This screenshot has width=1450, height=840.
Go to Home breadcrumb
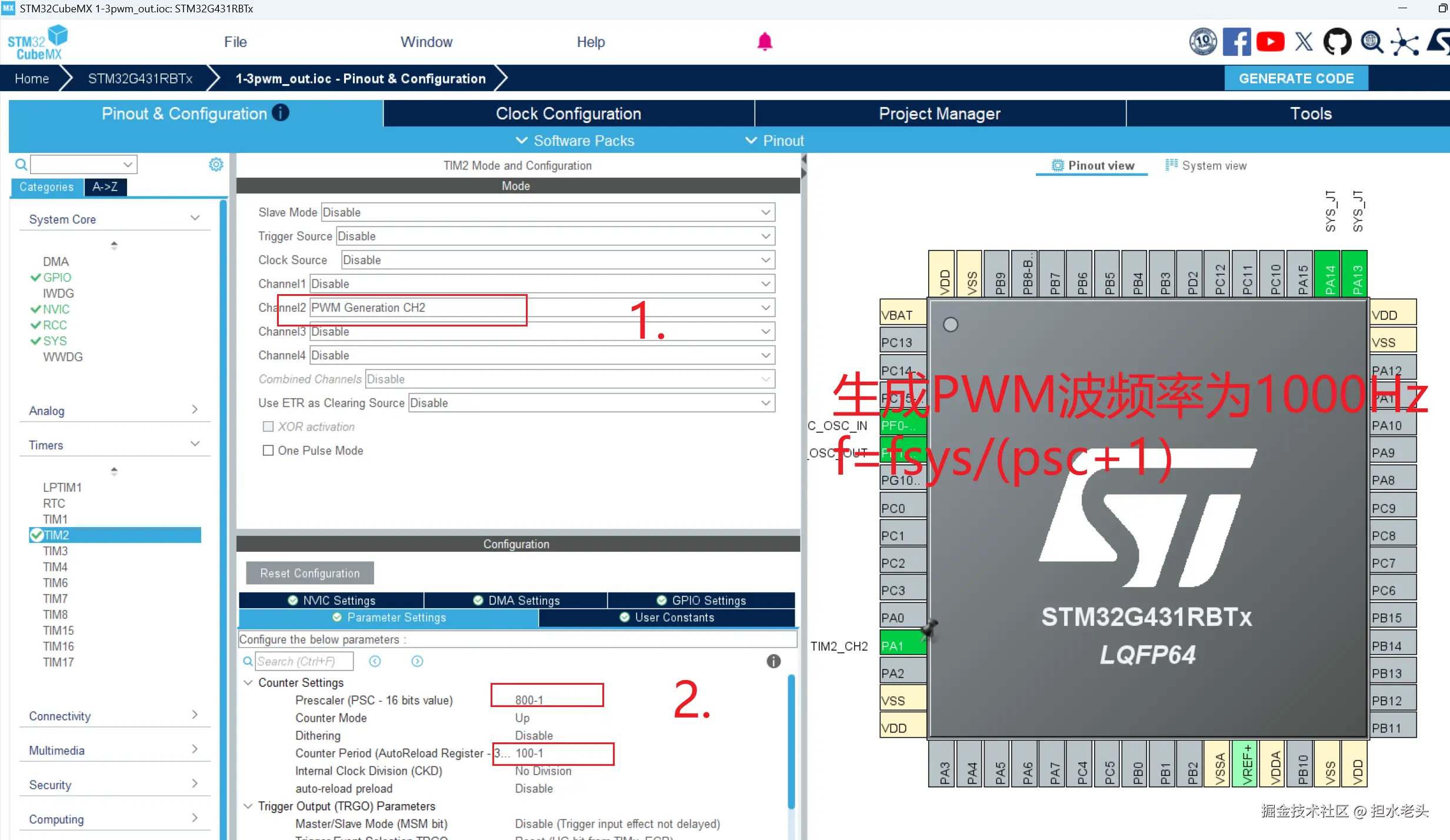click(32, 78)
